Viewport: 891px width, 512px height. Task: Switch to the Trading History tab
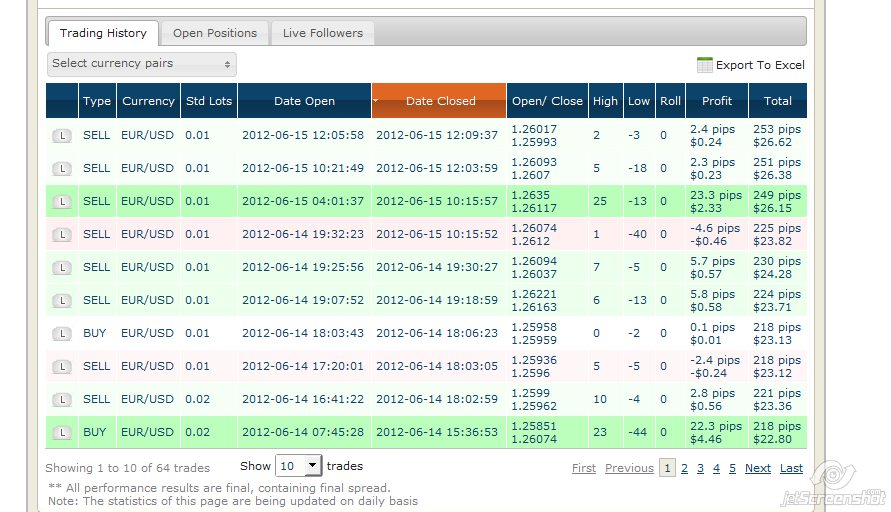tap(103, 33)
